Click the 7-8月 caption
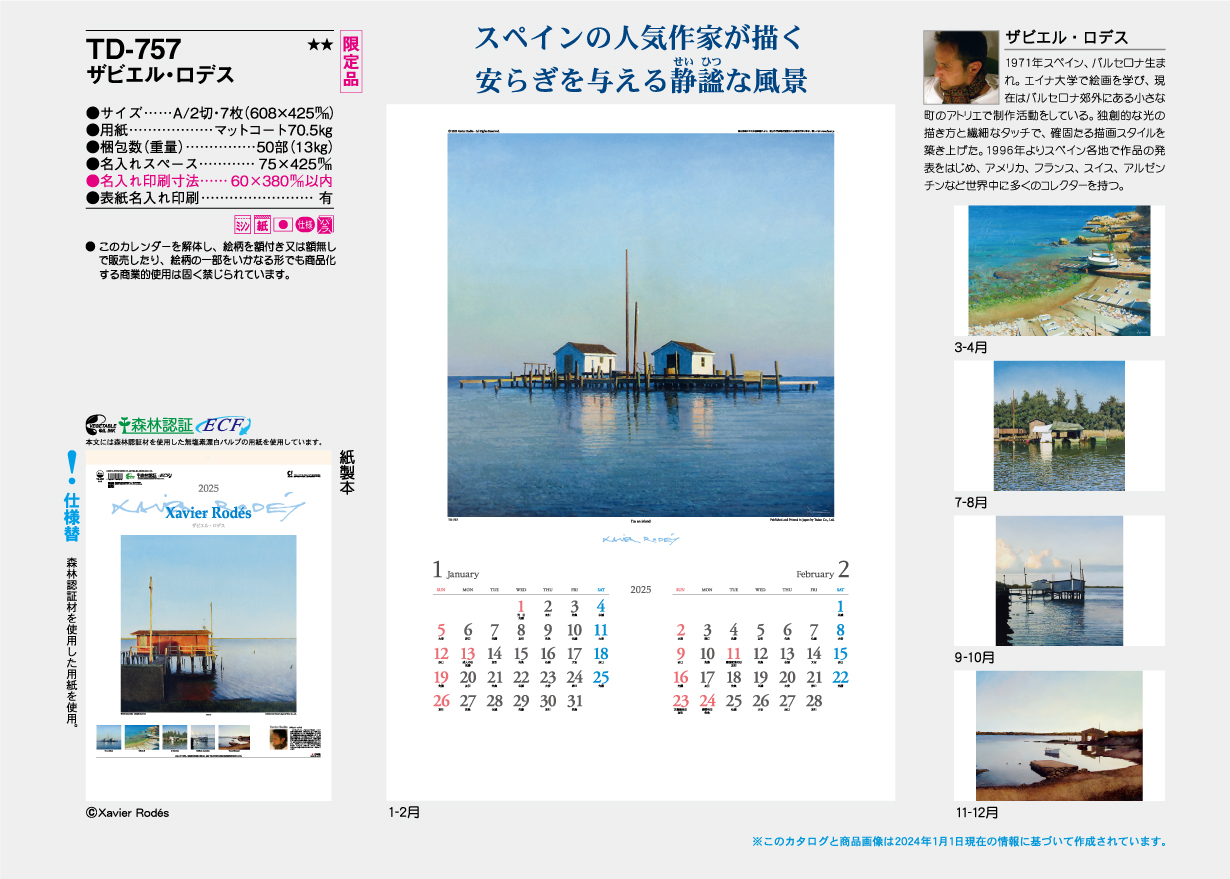Screen dimensions: 1230x879 pyautogui.click(x=970, y=502)
